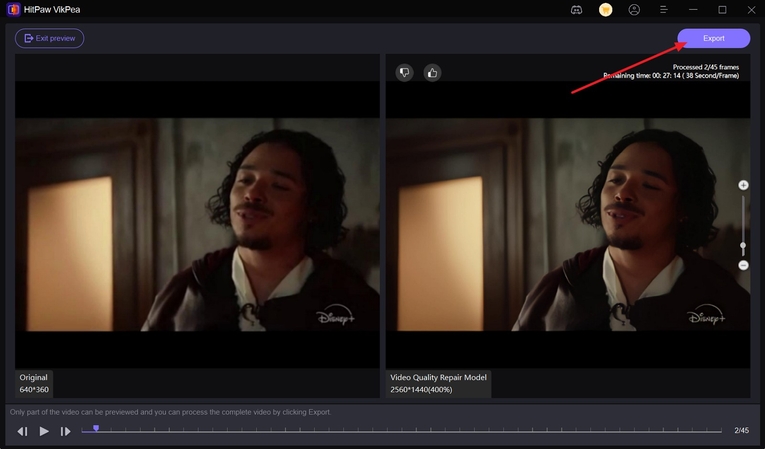Viewport: 765px width, 449px height.
Task: Play the preview video
Action: pos(44,431)
